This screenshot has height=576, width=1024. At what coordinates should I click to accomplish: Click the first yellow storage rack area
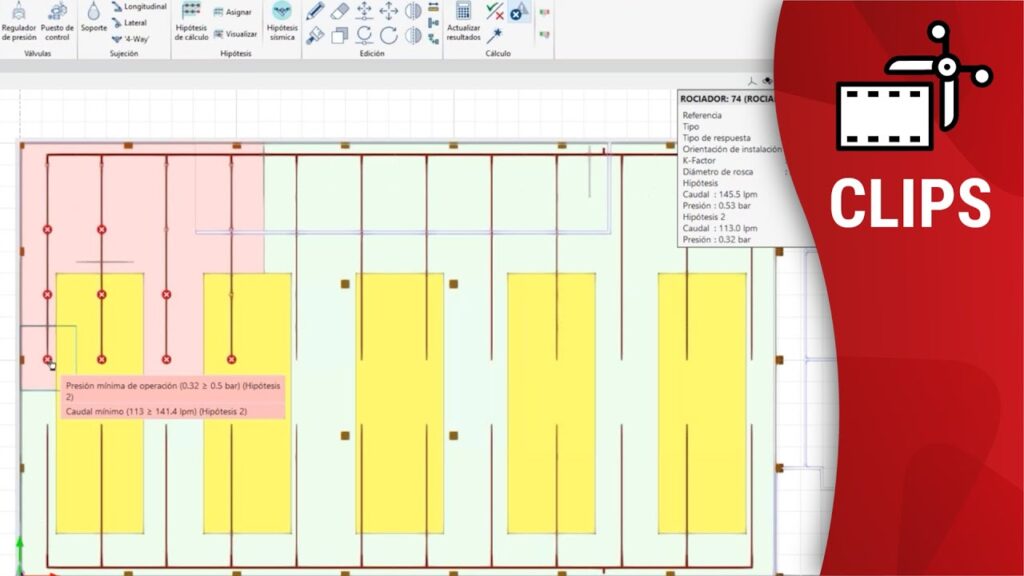click(x=99, y=450)
